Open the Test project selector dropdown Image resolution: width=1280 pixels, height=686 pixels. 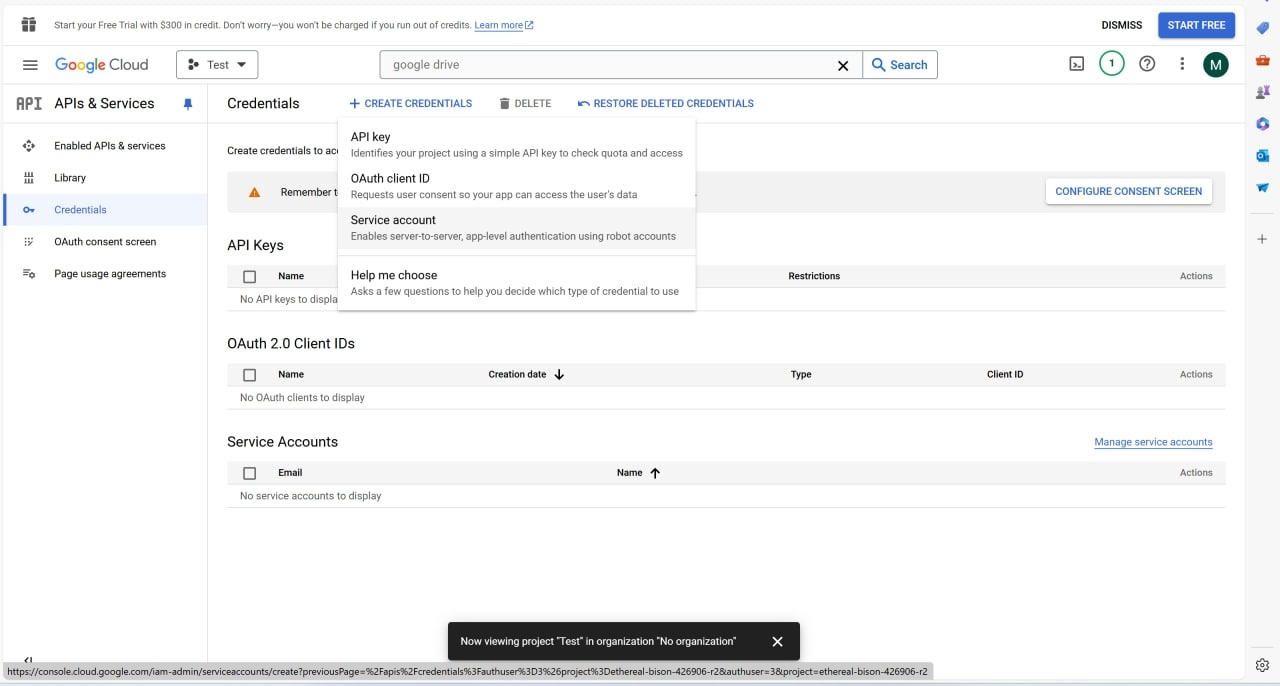[x=217, y=65]
